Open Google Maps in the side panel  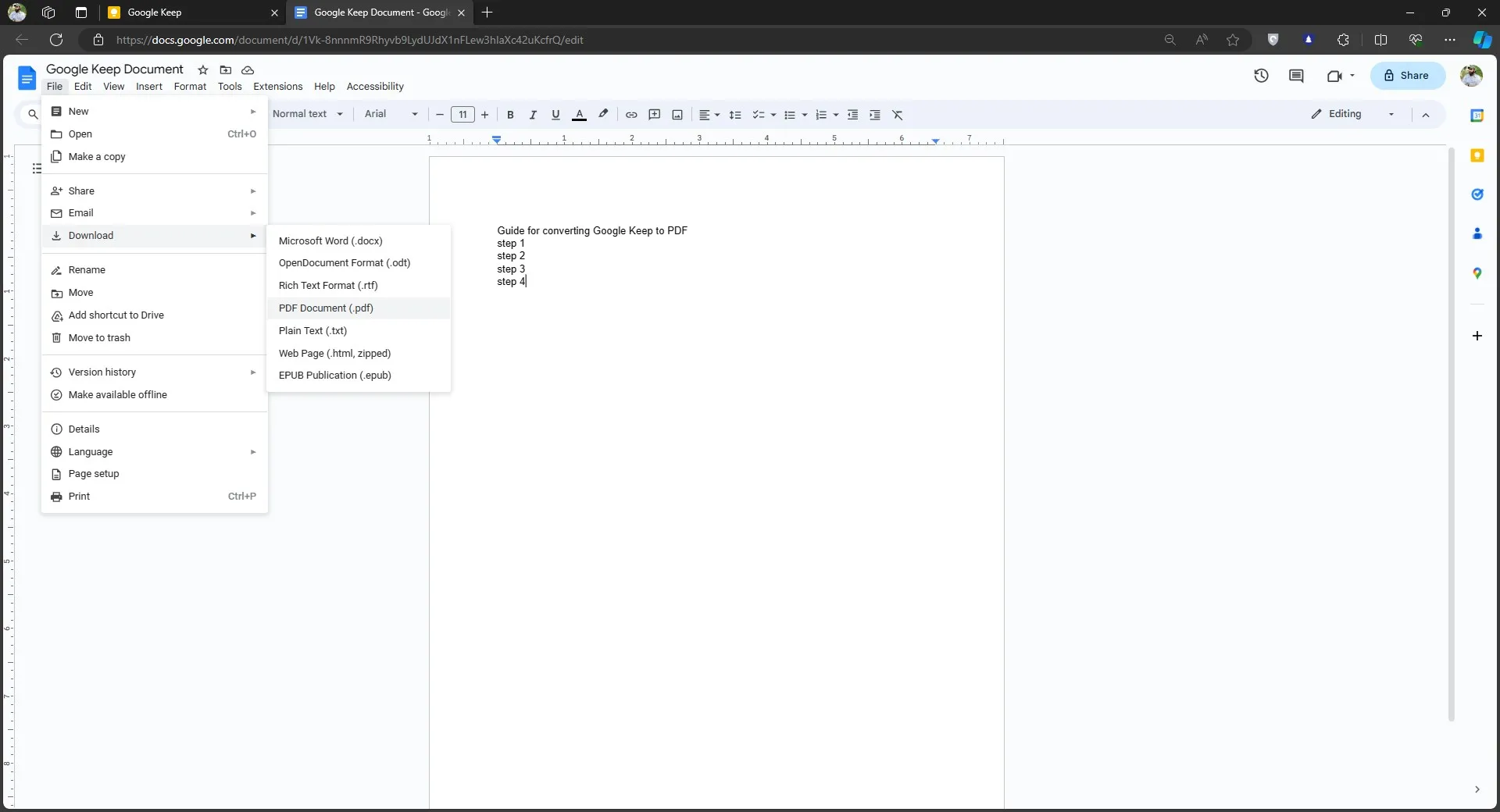point(1477,273)
